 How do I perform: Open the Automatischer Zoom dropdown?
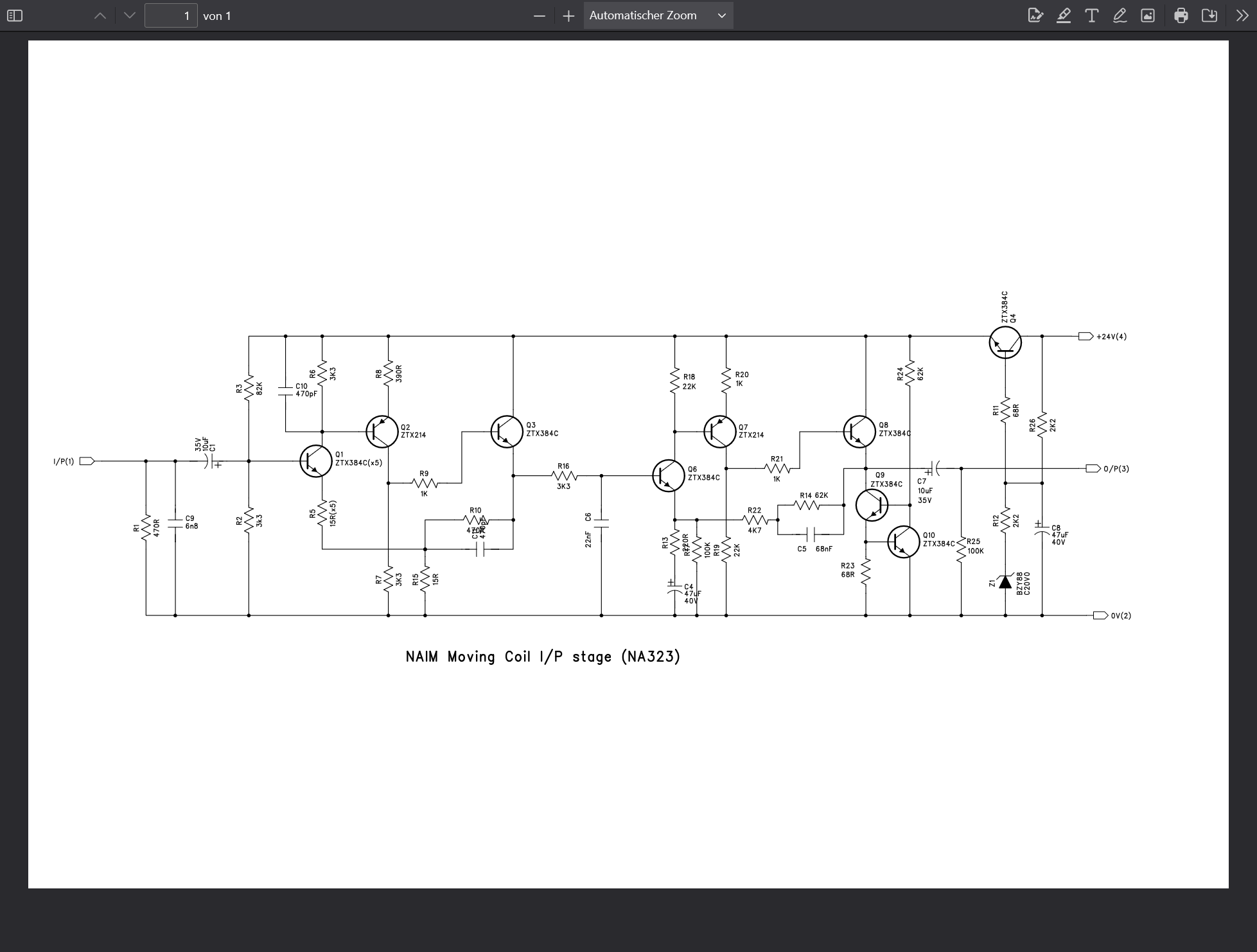[658, 15]
